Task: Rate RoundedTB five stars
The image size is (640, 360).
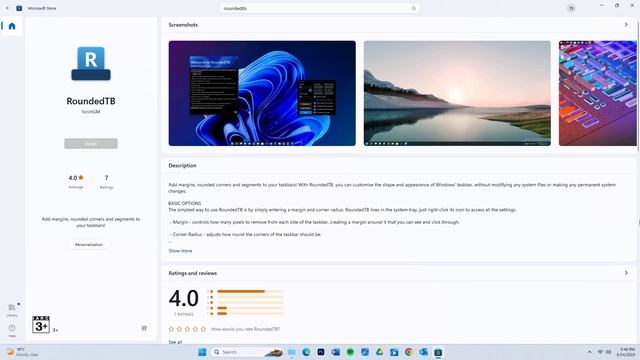Action: point(203,329)
